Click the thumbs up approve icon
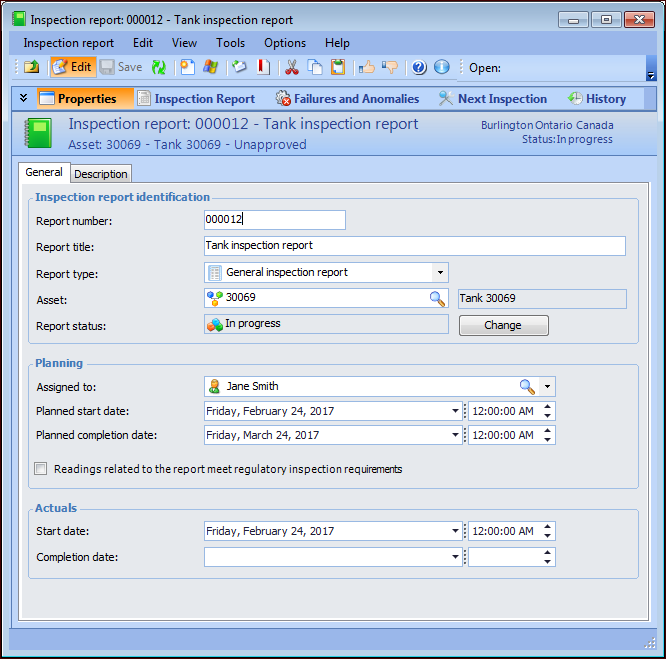666x659 pixels. pyautogui.click(x=367, y=67)
